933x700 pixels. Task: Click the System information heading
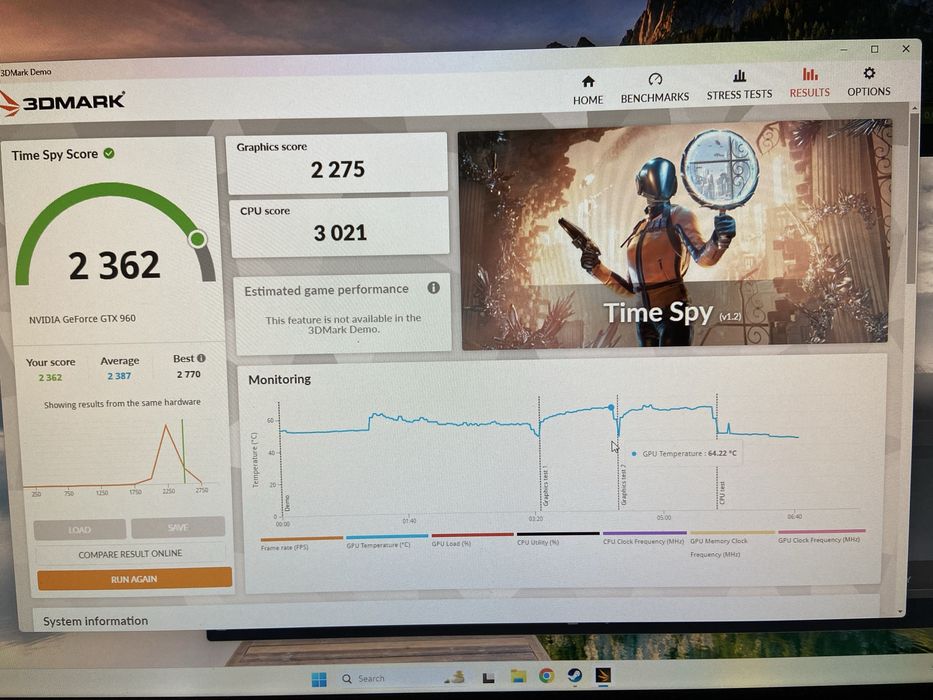[x=95, y=621]
